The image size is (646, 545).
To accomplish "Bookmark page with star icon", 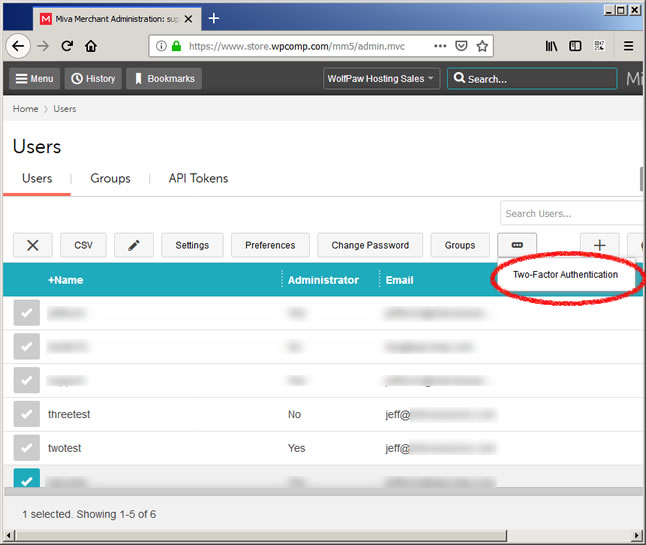I will pos(482,46).
